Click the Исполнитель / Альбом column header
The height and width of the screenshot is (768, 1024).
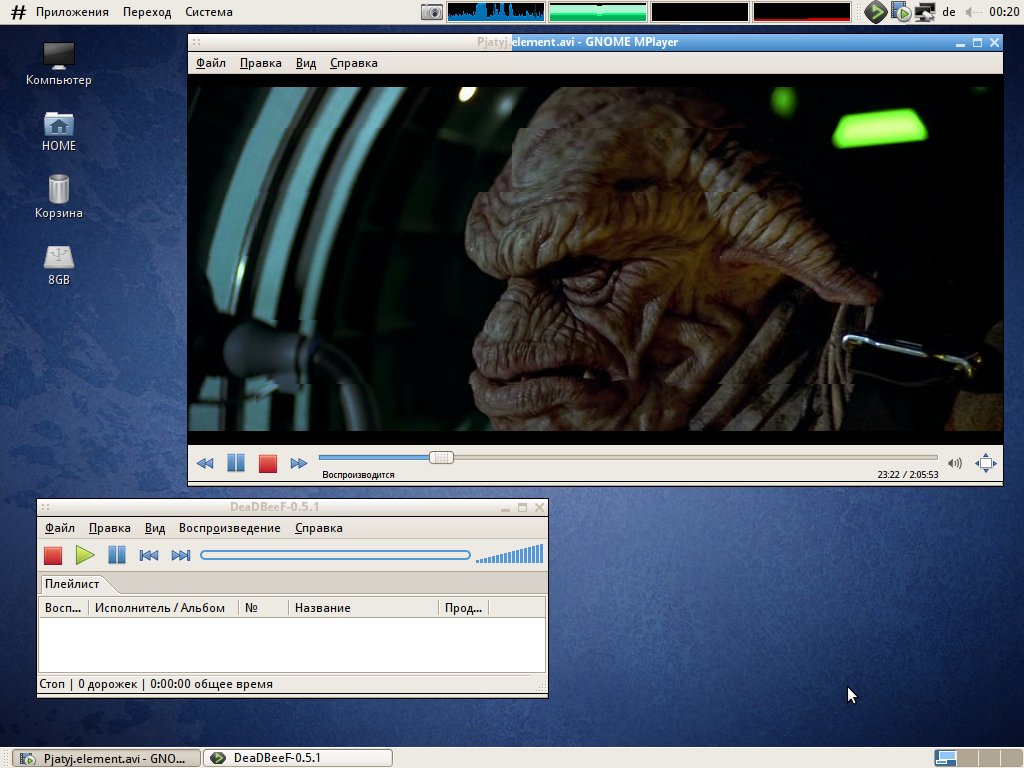(163, 608)
